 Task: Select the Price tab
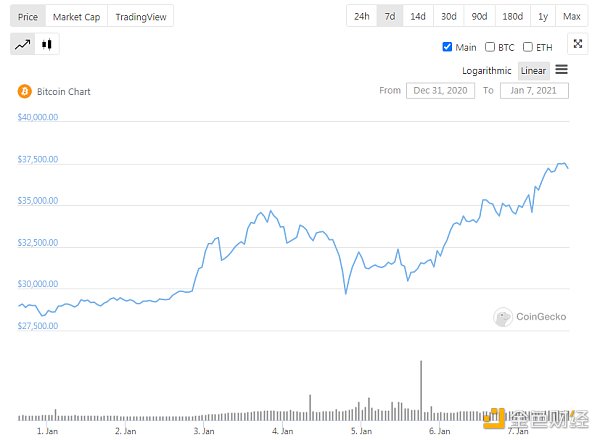click(29, 17)
